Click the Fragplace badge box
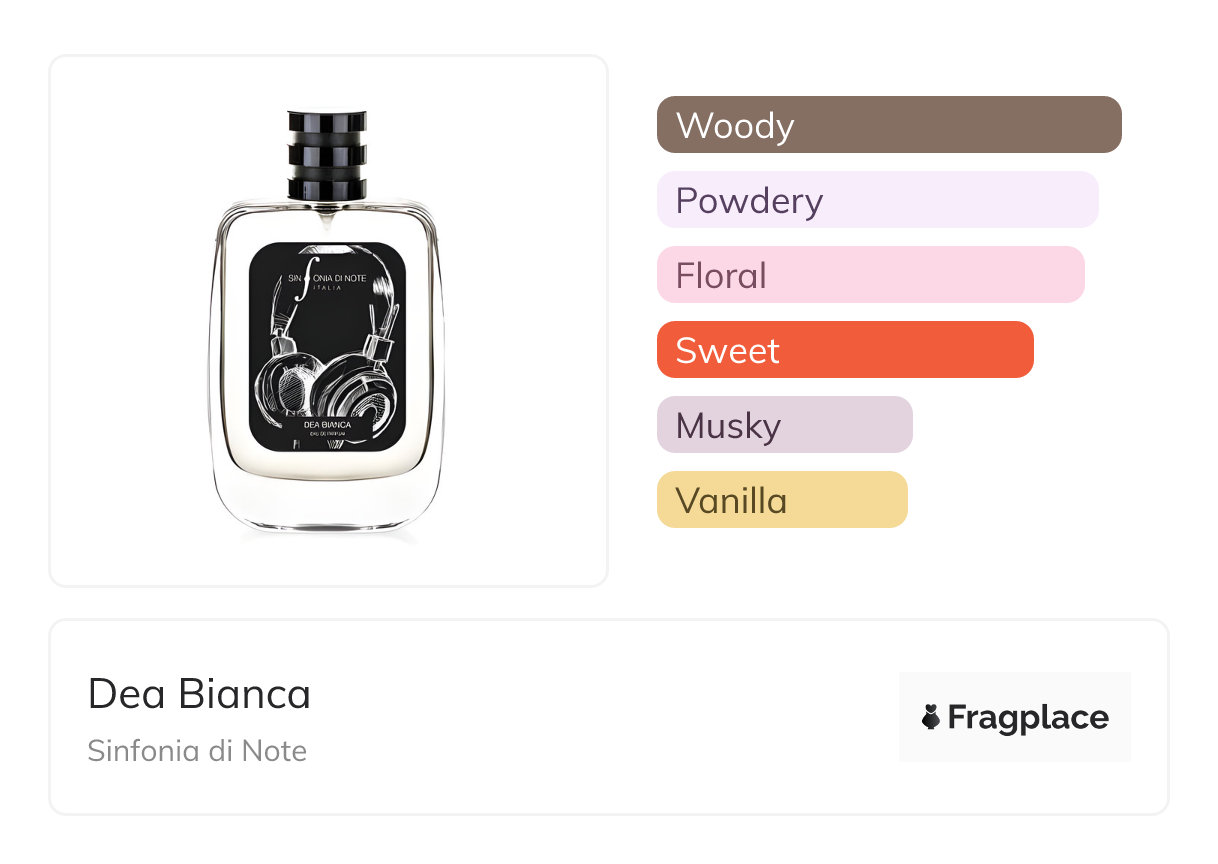1218x864 pixels. pyautogui.click(x=1015, y=717)
